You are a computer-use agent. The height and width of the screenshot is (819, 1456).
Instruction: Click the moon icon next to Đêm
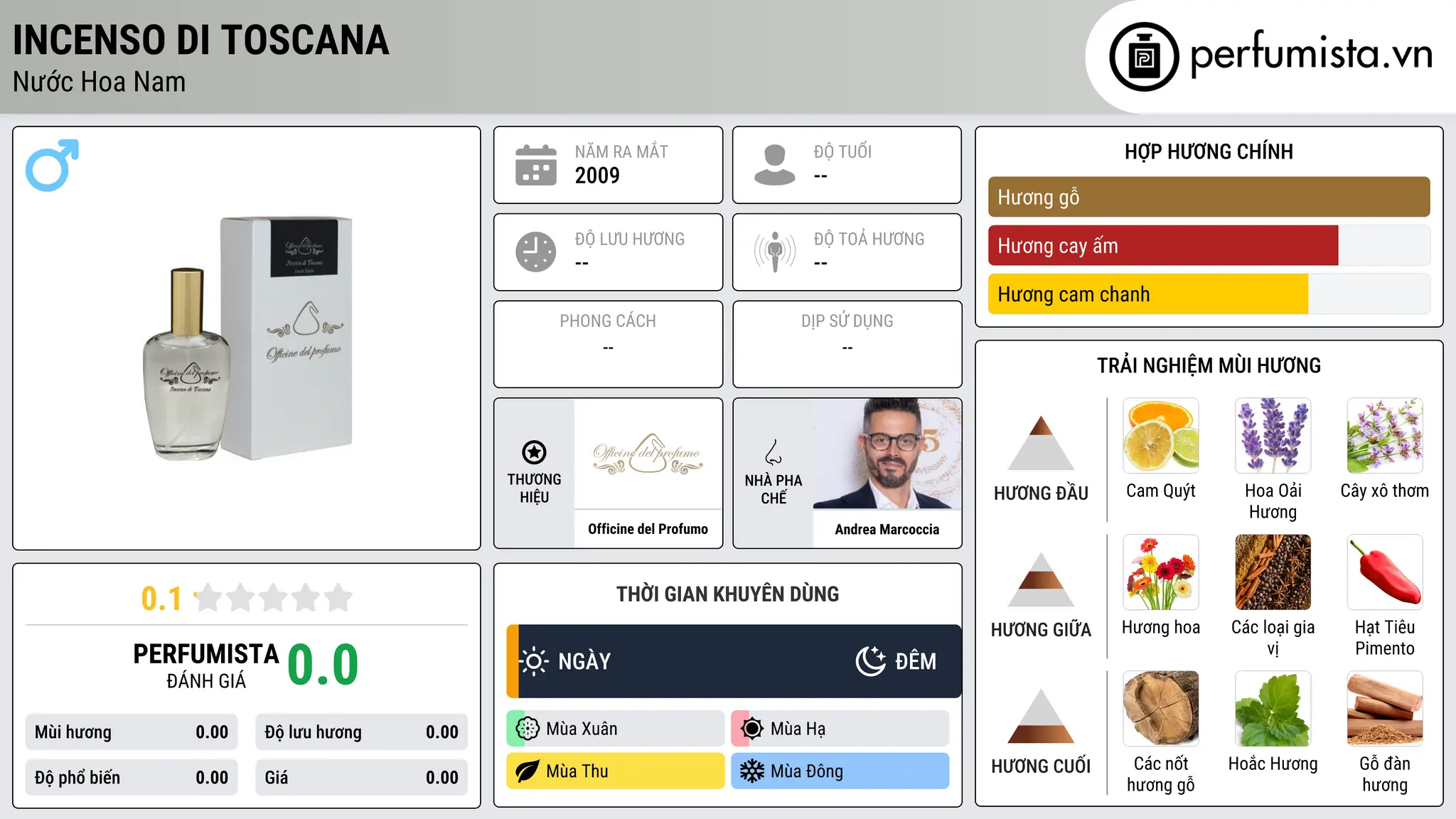click(870, 661)
